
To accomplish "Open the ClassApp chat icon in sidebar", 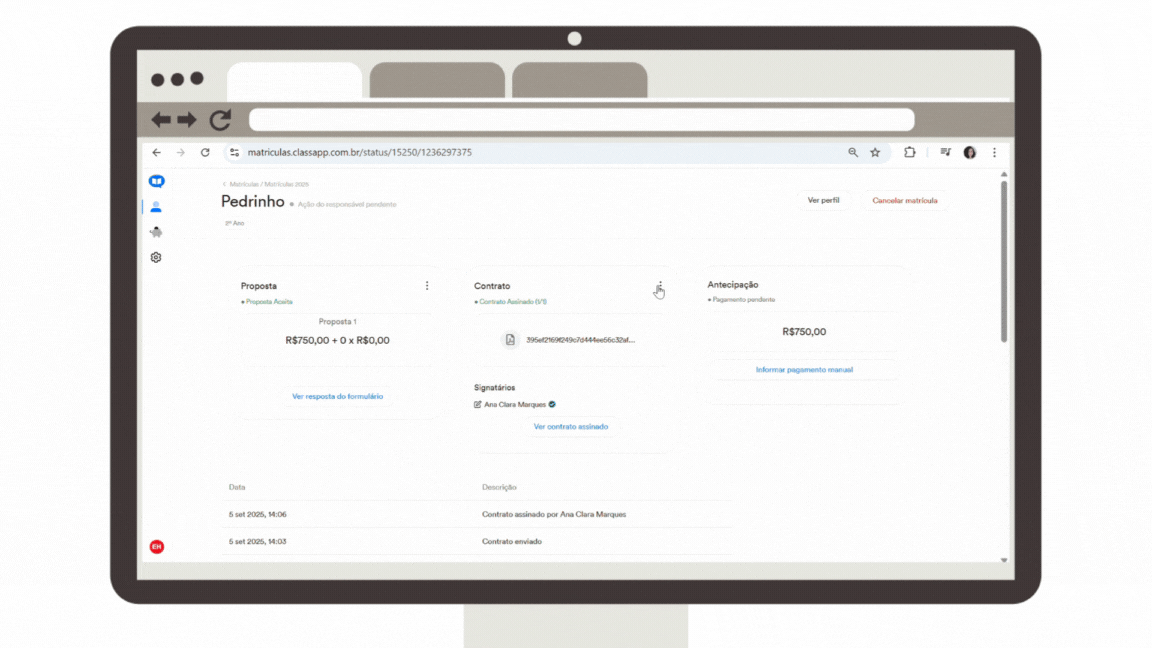I will (x=156, y=181).
